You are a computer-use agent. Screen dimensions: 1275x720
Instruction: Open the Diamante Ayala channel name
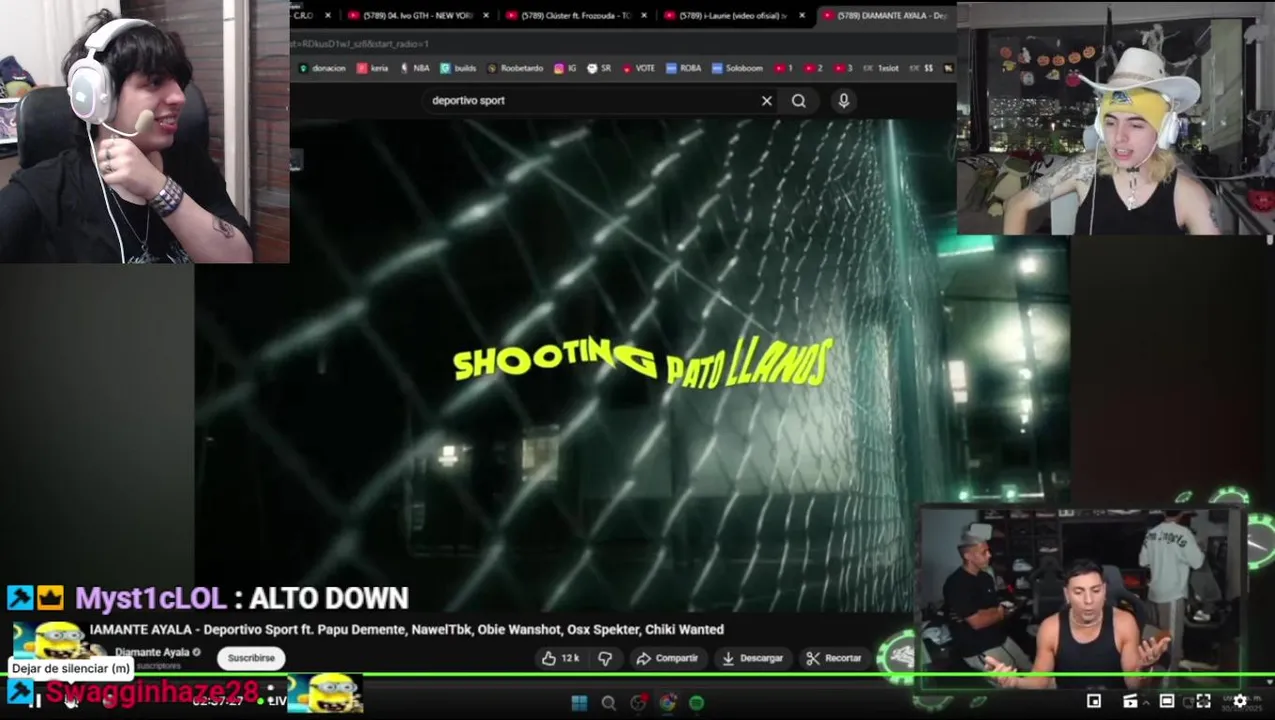point(152,652)
